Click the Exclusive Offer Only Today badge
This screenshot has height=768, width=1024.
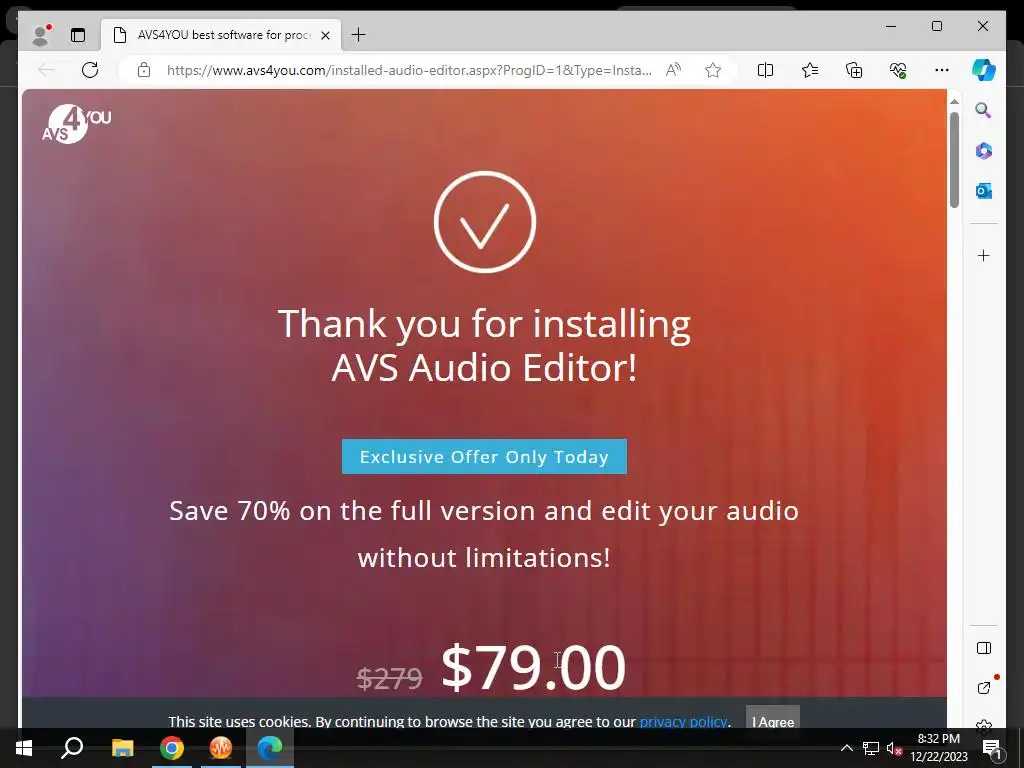484,456
